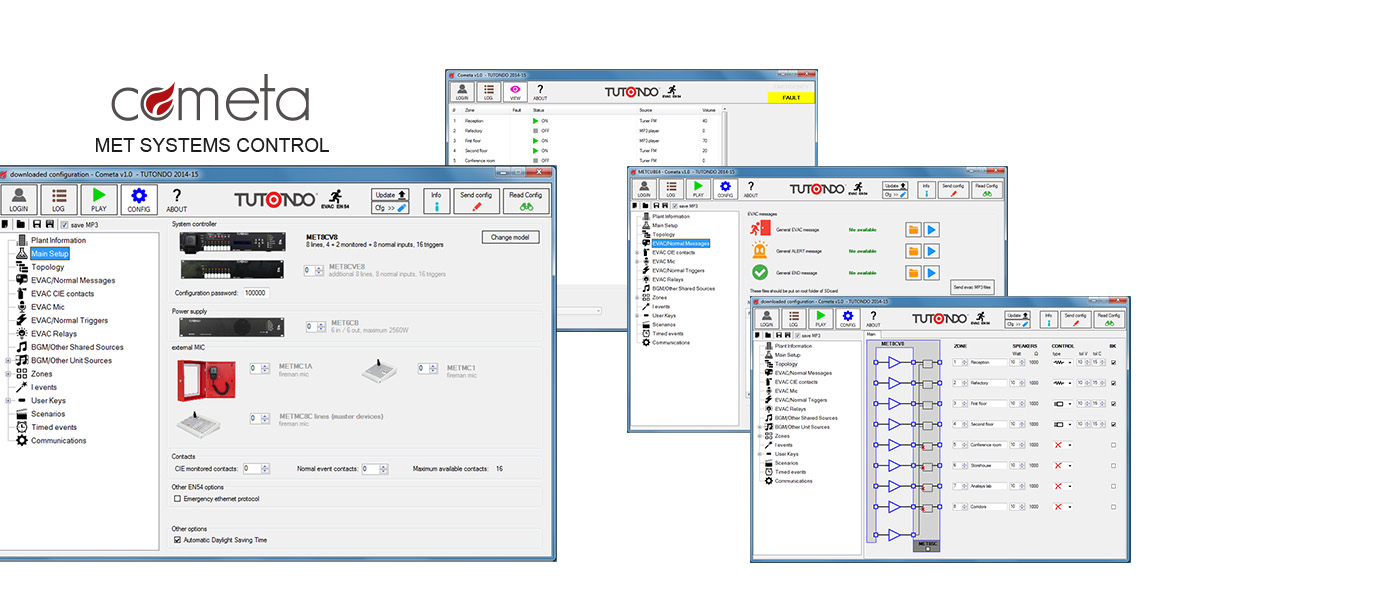
Task: Select the Reception row in zone status list
Action: pyautogui.click(x=588, y=120)
